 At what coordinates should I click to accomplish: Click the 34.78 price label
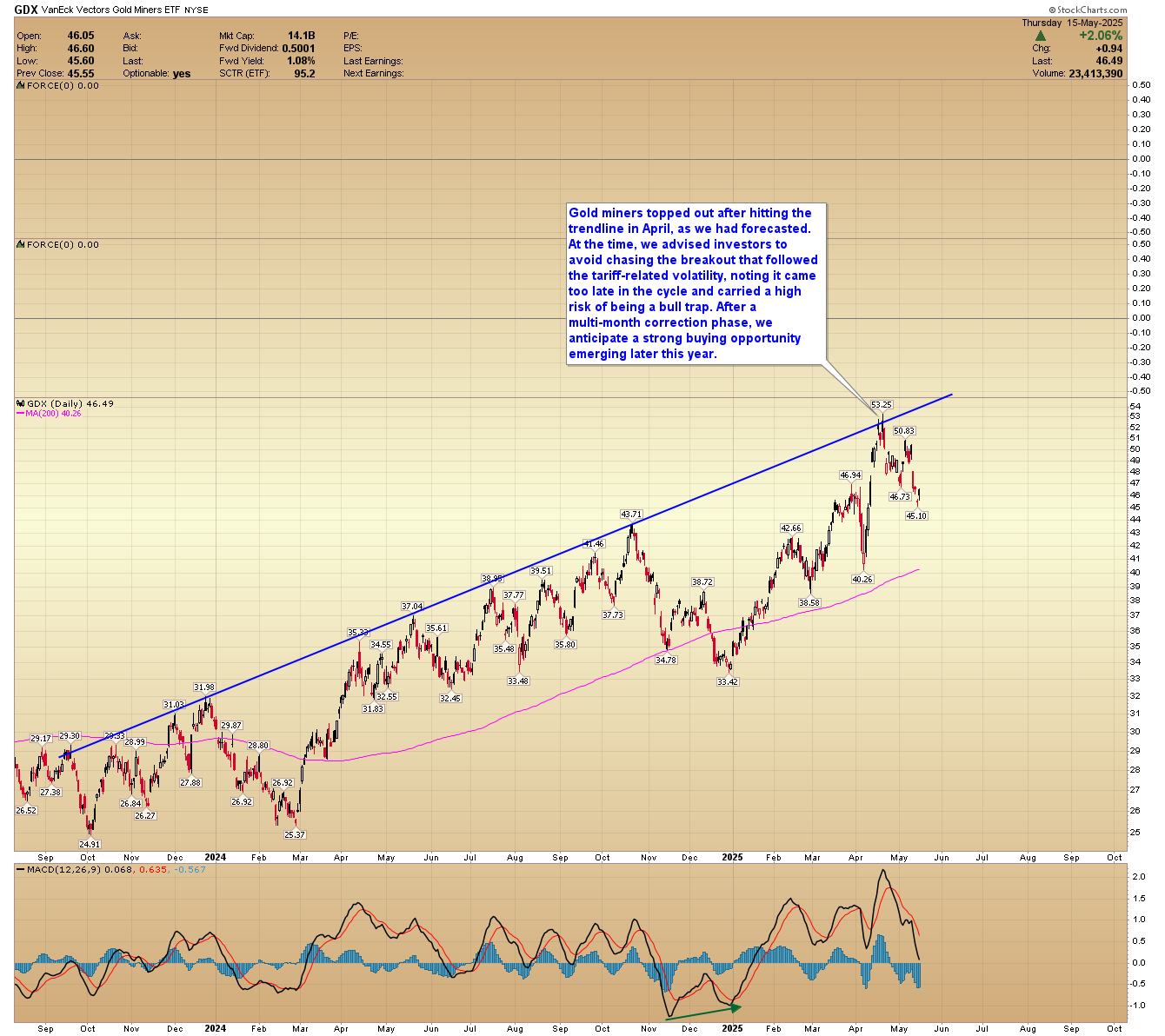(x=666, y=661)
